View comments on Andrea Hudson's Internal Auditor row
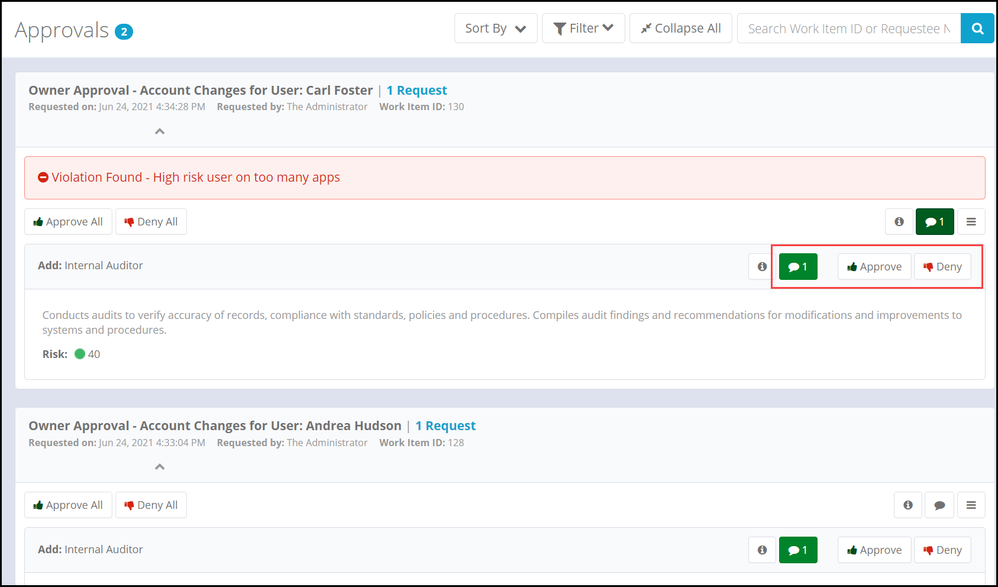Viewport: 998px width, 587px height. pos(798,550)
